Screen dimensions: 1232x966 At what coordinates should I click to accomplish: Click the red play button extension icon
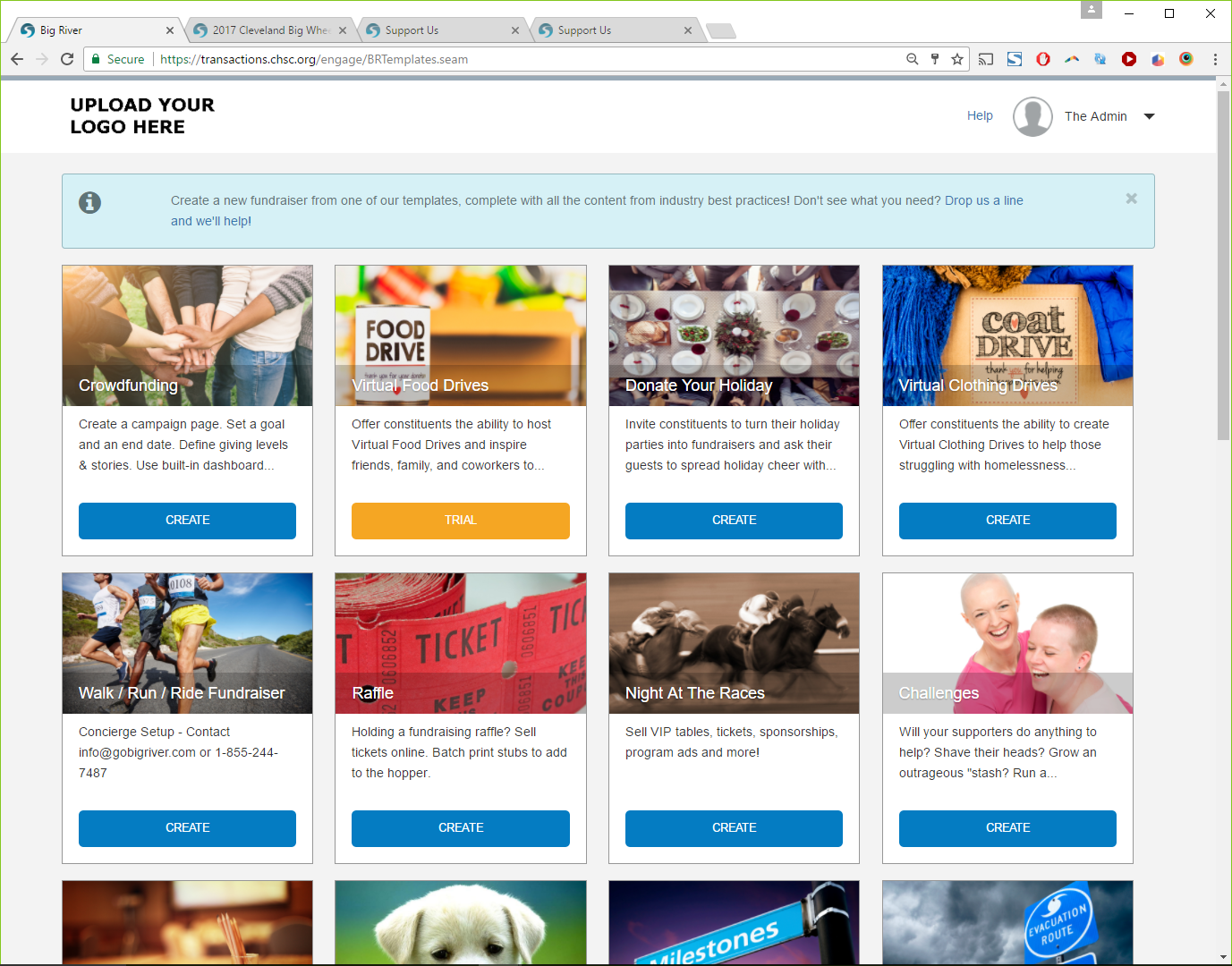(x=1129, y=59)
